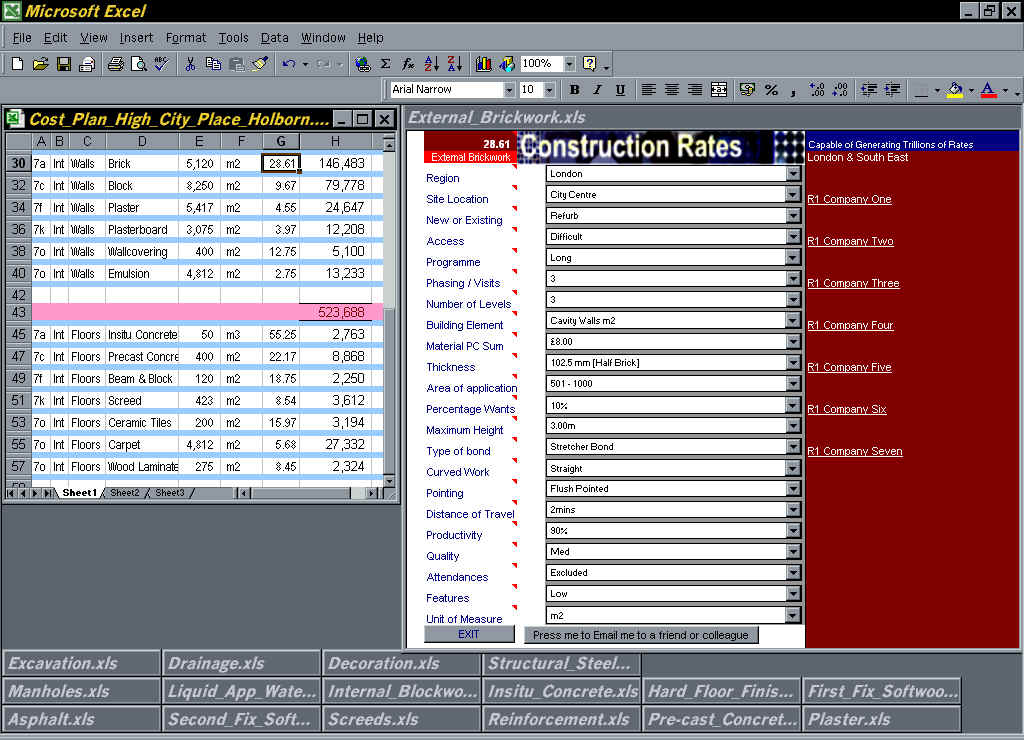Screen dimensions: 1024x740
Task: Open Print Preview from the toolbar
Action: (138, 64)
